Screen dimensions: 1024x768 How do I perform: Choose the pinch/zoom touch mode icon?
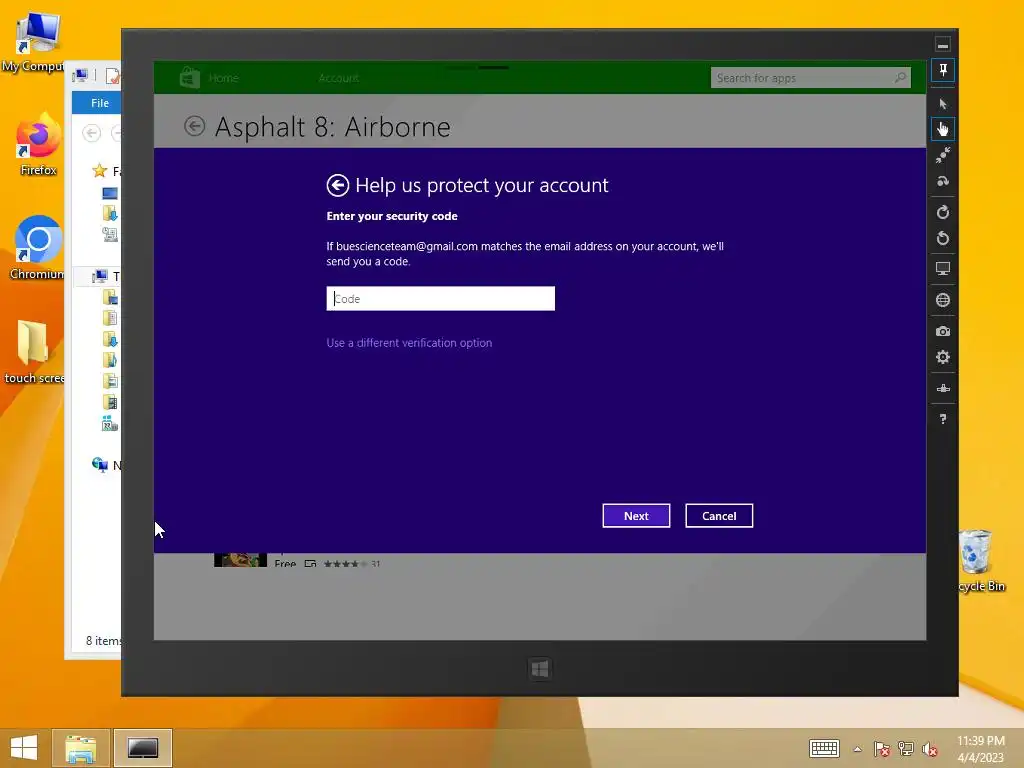pyautogui.click(x=942, y=155)
